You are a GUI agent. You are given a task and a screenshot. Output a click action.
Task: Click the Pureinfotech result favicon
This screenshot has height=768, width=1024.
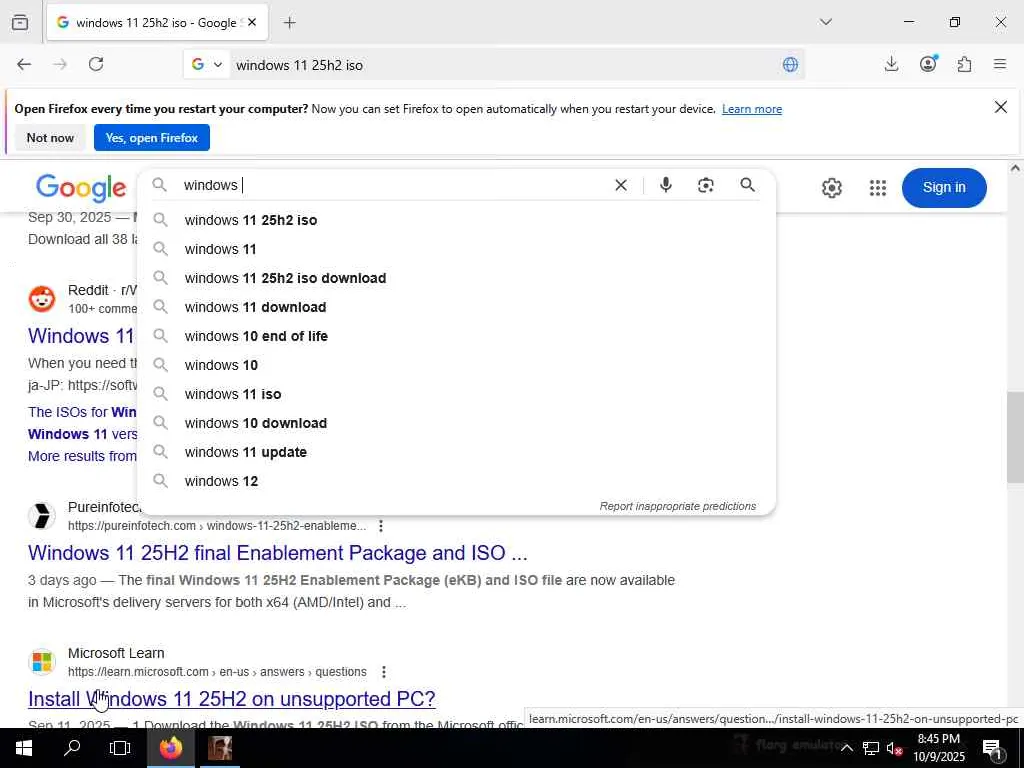click(x=42, y=516)
